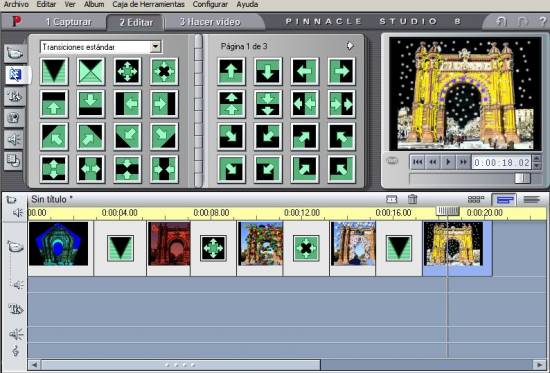The width and height of the screenshot is (550, 373).
Task: Choose the four-arrow expand transition in album
Action: click(x=127, y=72)
